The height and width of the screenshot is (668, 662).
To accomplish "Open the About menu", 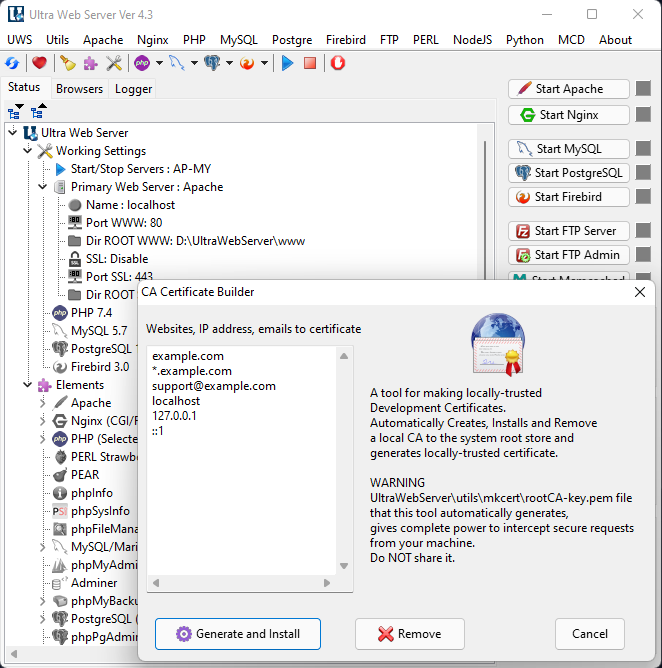I will click(615, 40).
